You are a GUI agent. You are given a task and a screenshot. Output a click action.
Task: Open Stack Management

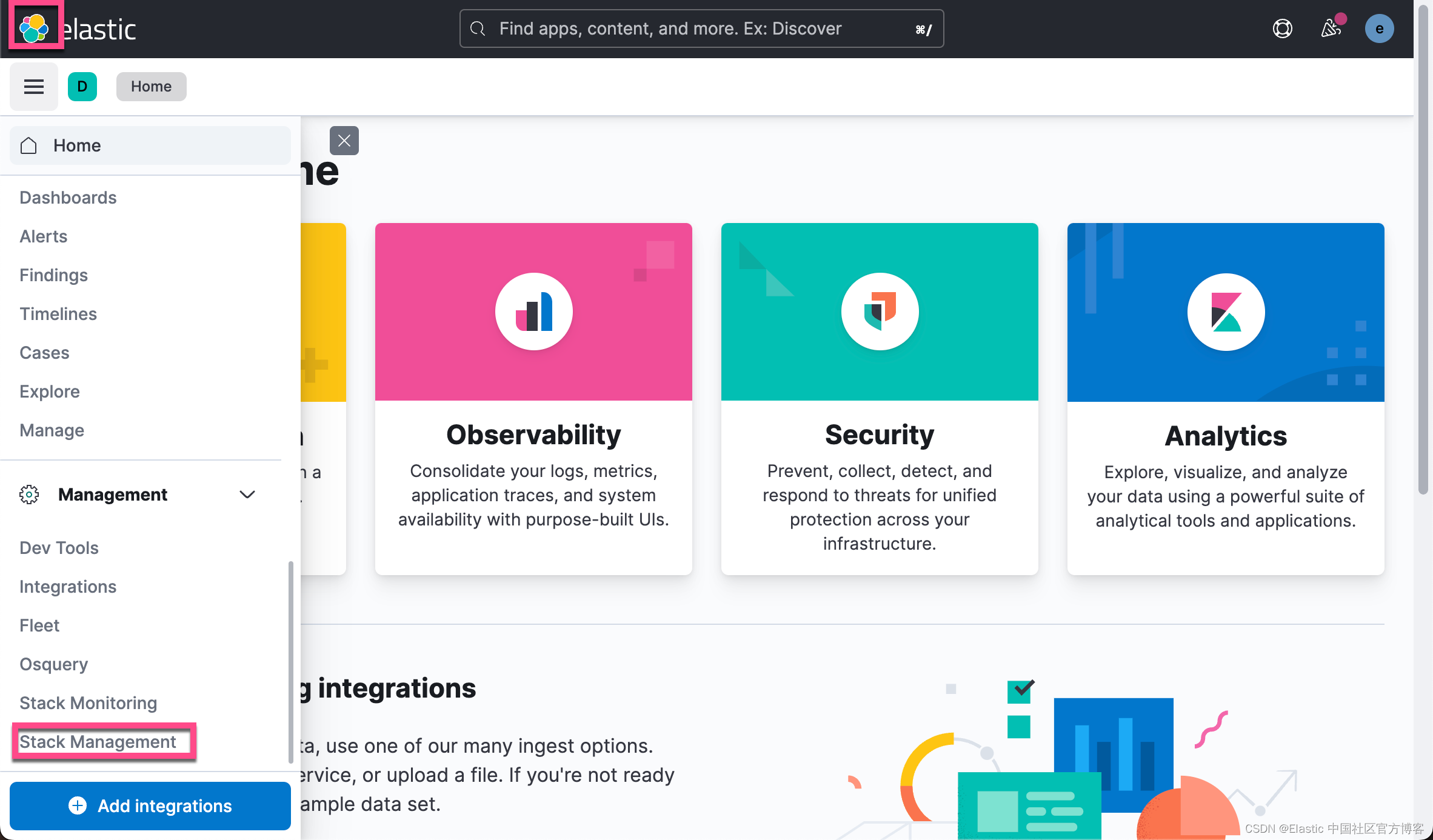[x=97, y=742]
